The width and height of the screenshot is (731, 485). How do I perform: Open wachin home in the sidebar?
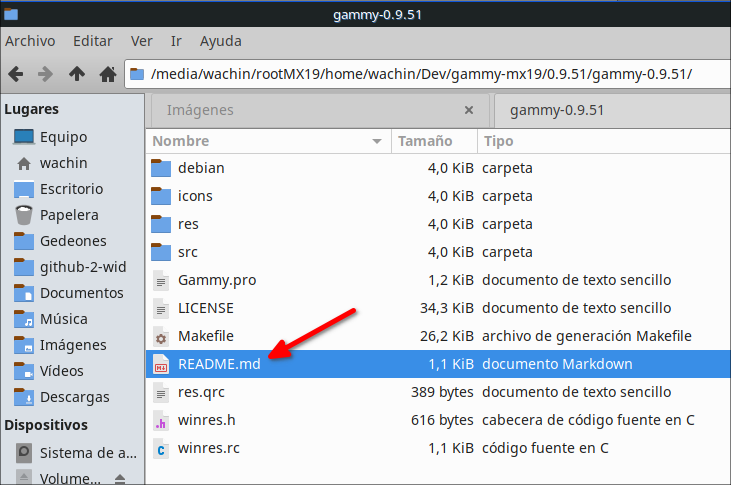point(72,163)
